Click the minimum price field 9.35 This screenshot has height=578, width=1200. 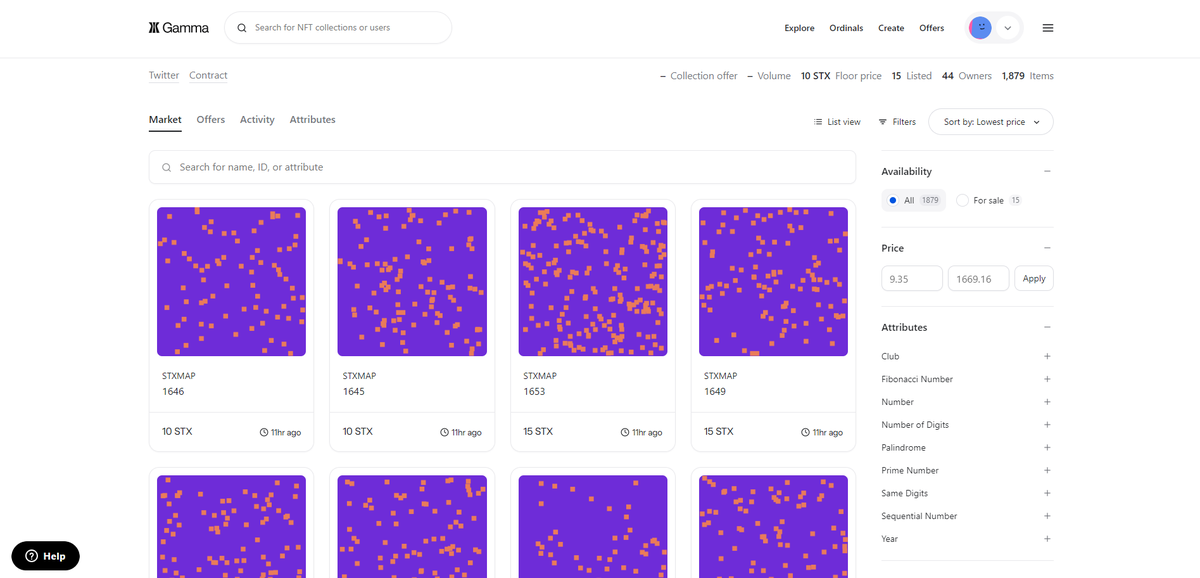coord(912,279)
